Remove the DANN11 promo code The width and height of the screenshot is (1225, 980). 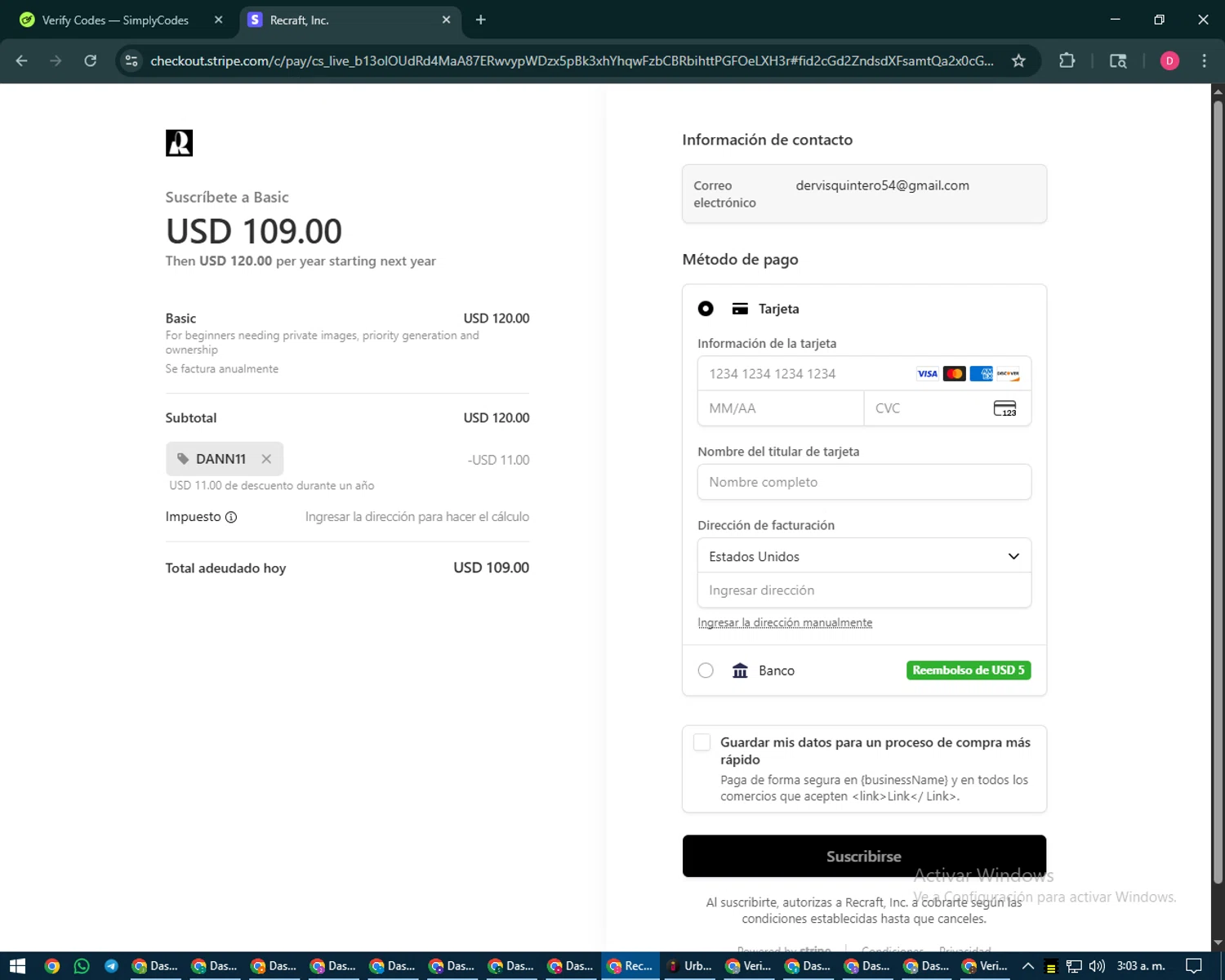266,459
